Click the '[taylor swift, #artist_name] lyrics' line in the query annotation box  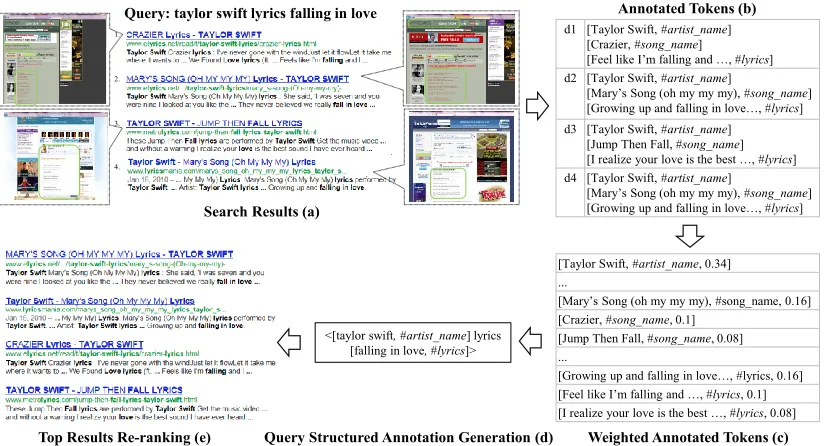point(413,335)
